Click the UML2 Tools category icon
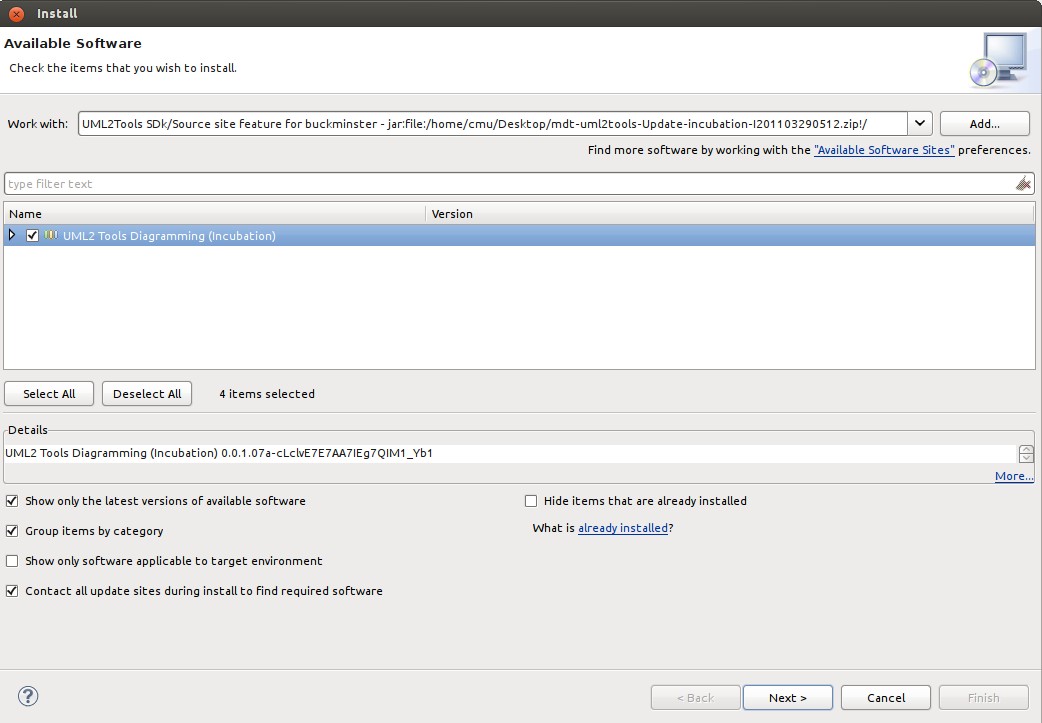Viewport: 1042px width, 723px height. (x=51, y=236)
